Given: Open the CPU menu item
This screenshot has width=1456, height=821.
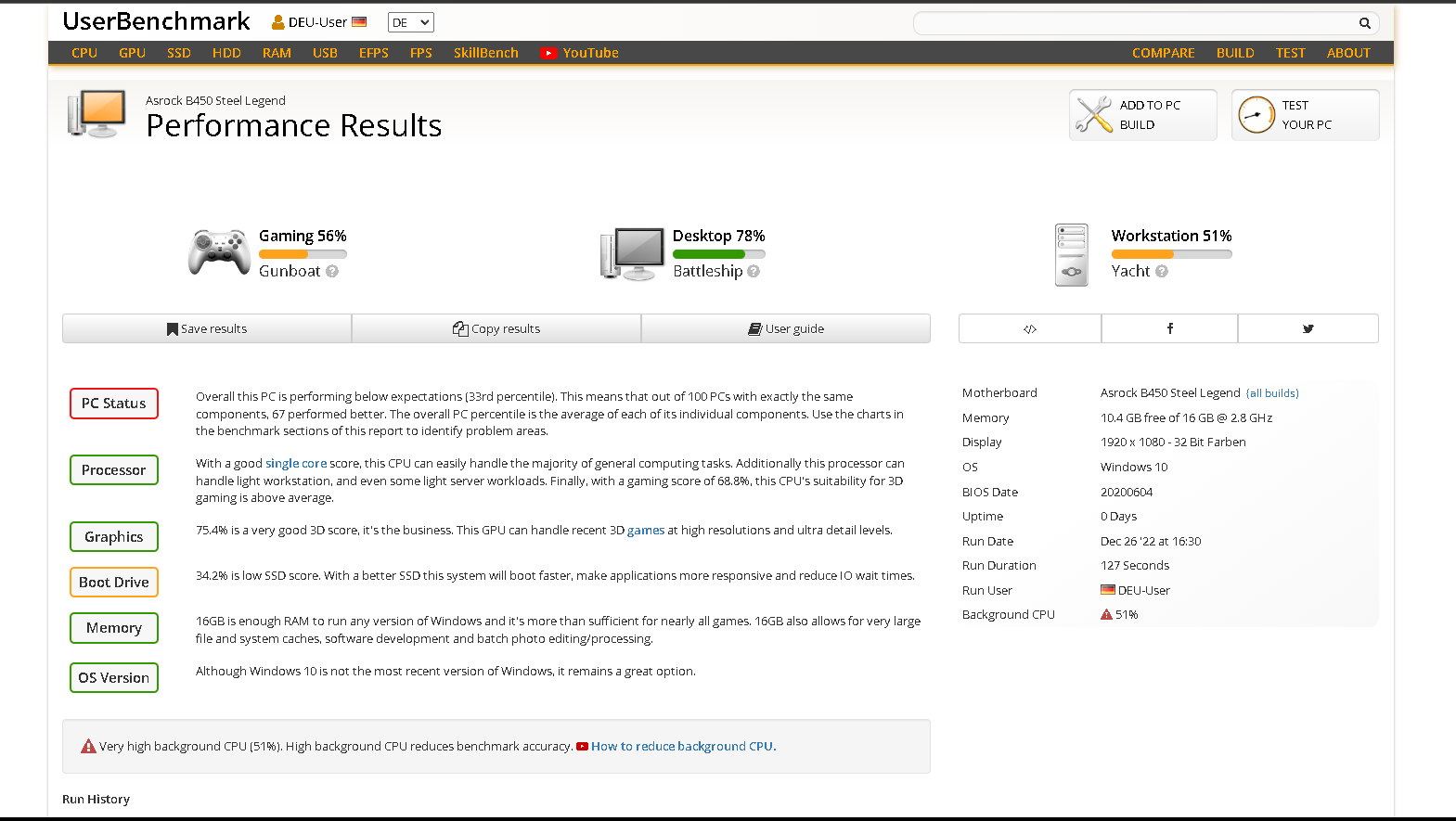Looking at the screenshot, I should pyautogui.click(x=84, y=53).
